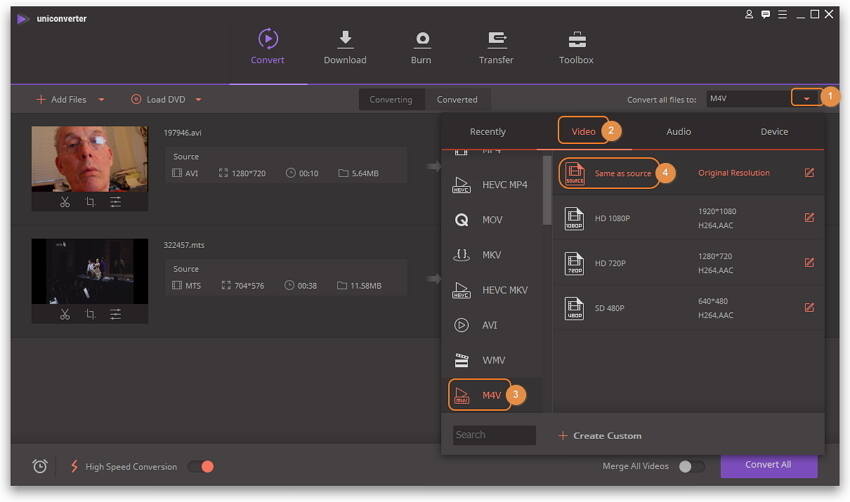Click the uniconverter logo icon
Viewport: 850px width, 502px height.
[x=22, y=19]
